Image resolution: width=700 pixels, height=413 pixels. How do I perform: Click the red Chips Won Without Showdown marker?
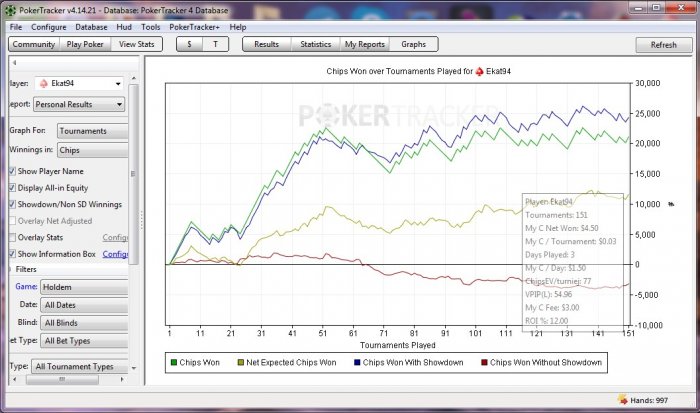[484, 363]
